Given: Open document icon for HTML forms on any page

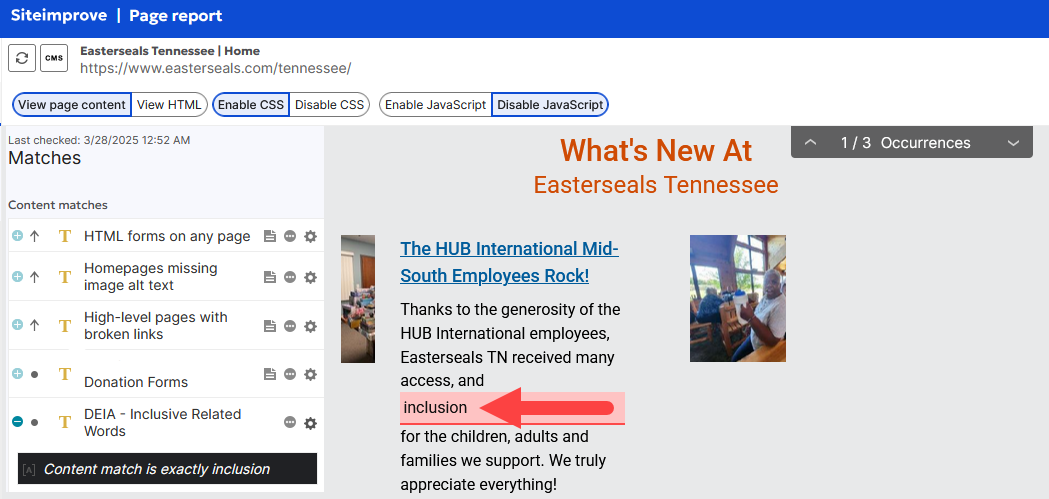Looking at the screenshot, I should click(270, 236).
